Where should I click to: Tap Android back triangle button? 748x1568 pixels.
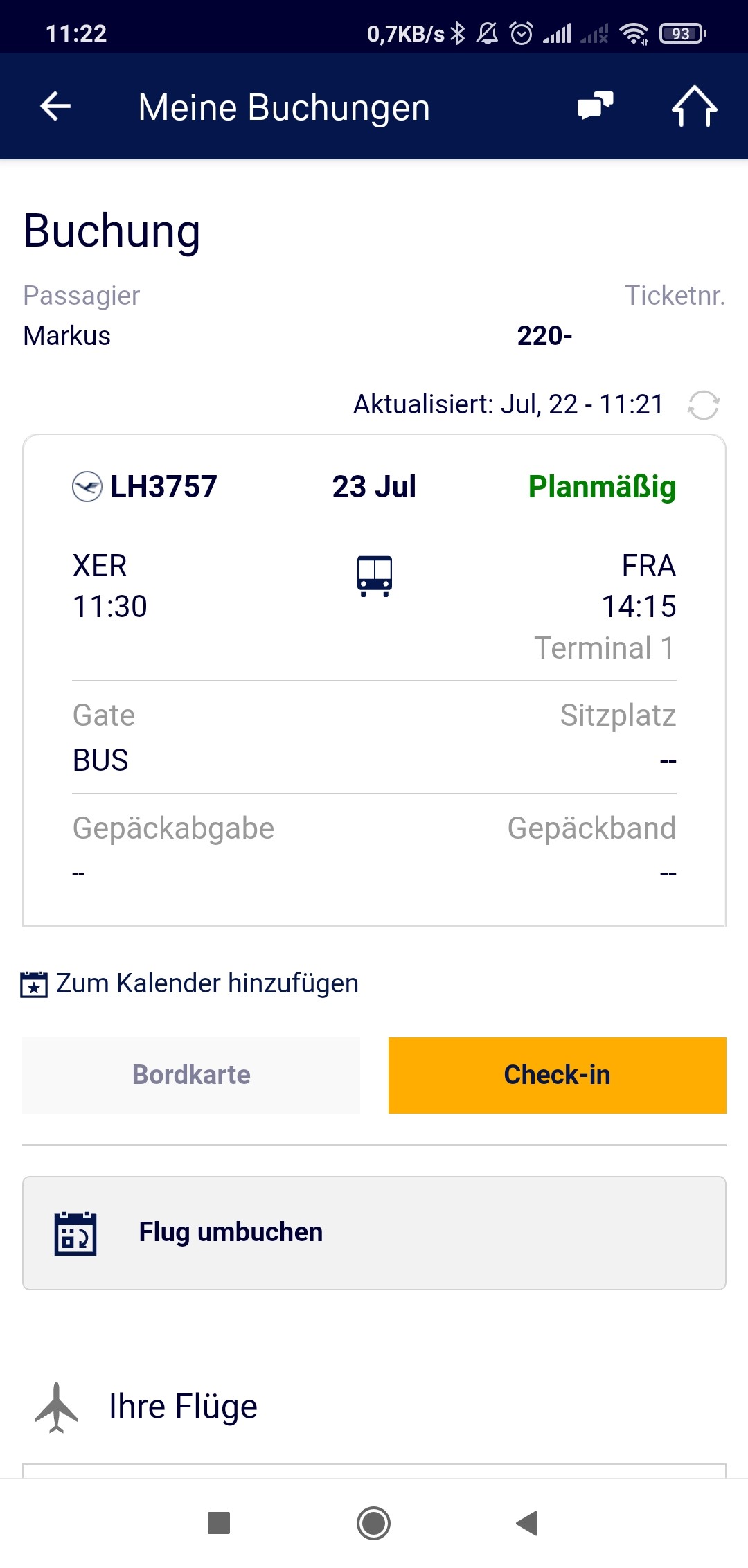[x=528, y=1523]
